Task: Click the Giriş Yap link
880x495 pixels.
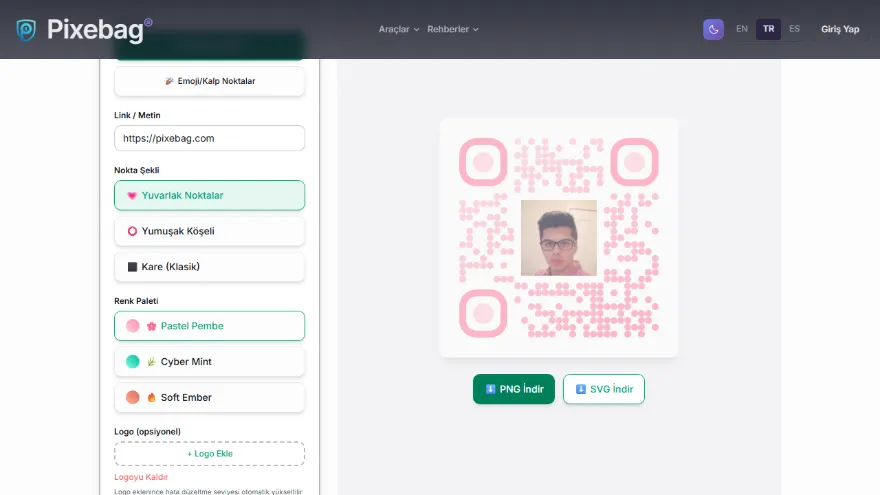Action: [840, 29]
